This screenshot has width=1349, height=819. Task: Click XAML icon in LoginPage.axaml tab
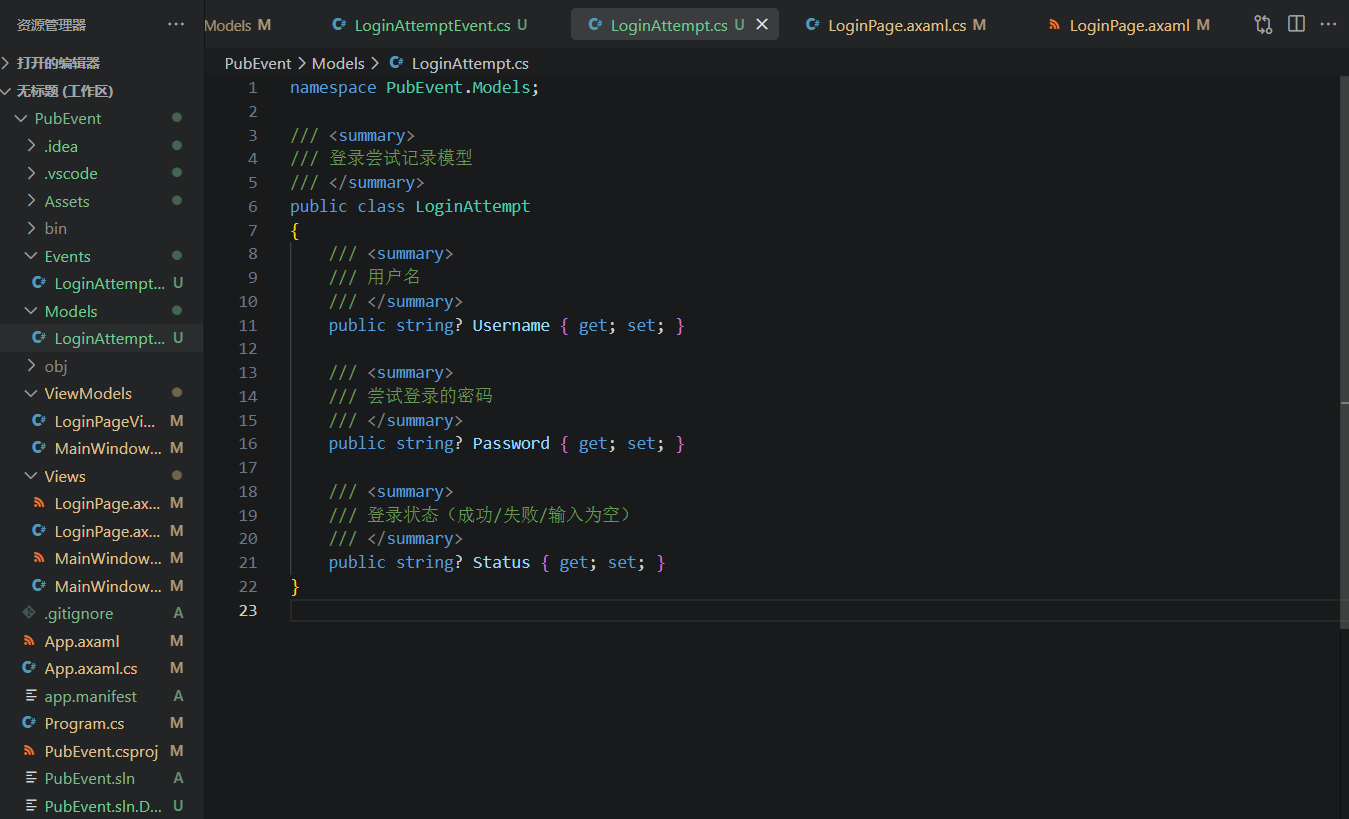click(1054, 25)
